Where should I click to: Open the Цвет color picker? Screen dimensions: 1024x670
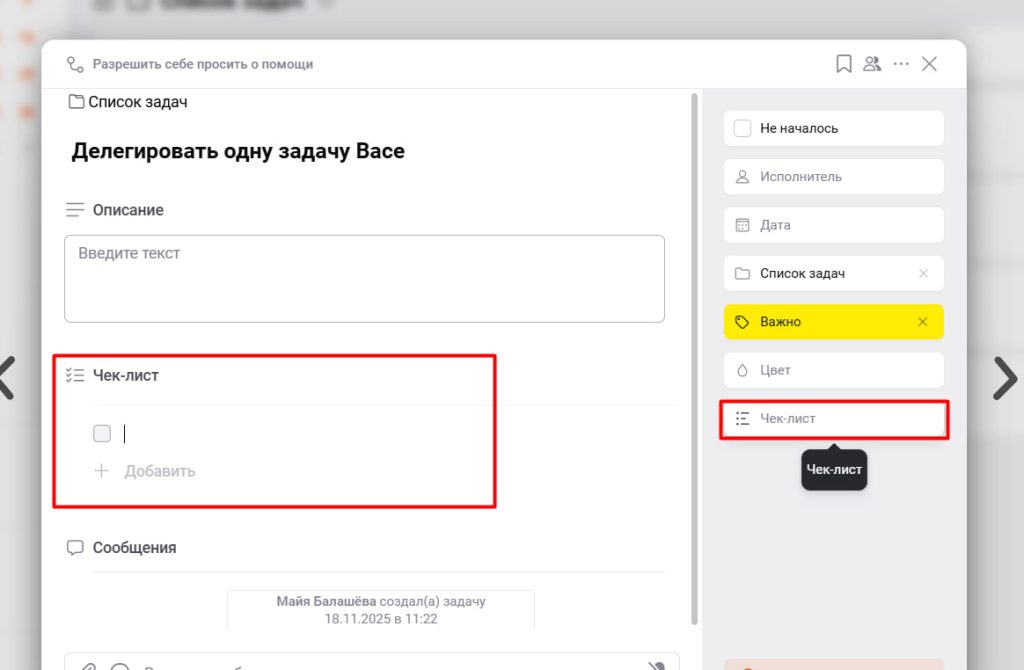(x=833, y=370)
